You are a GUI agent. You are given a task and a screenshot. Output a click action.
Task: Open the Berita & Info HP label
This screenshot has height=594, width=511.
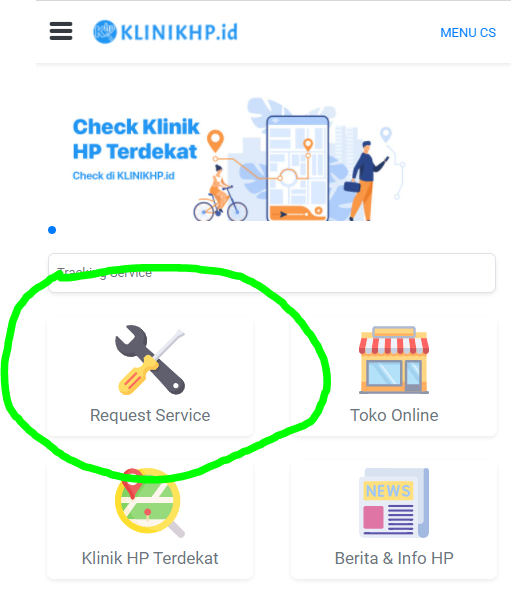[x=394, y=558]
